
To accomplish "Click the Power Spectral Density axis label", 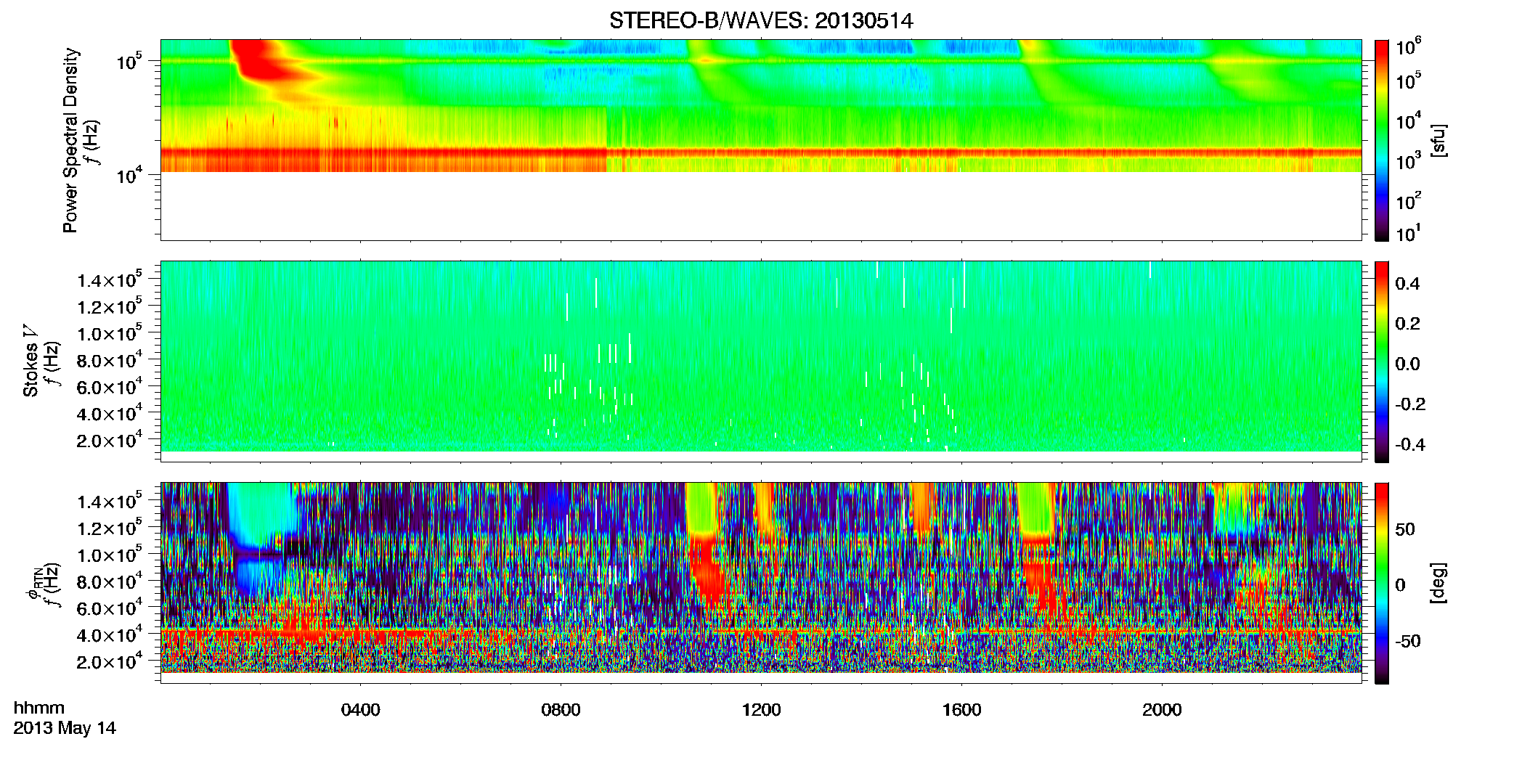I will pyautogui.click(x=70, y=140).
